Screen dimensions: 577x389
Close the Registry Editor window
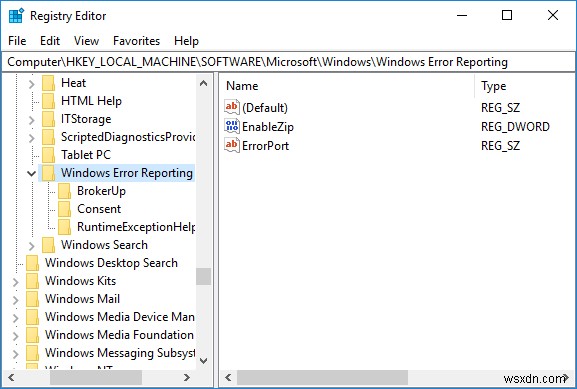[x=553, y=15]
